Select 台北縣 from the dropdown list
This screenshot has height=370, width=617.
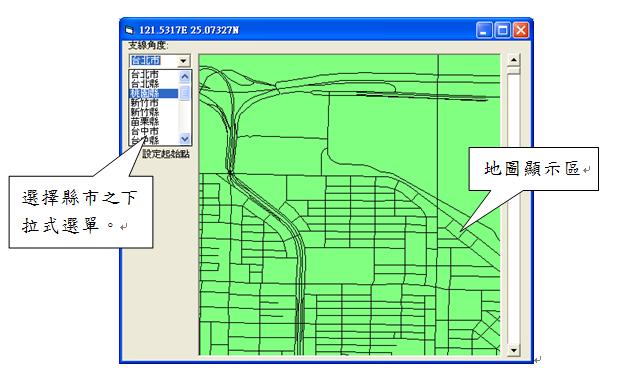coord(154,83)
